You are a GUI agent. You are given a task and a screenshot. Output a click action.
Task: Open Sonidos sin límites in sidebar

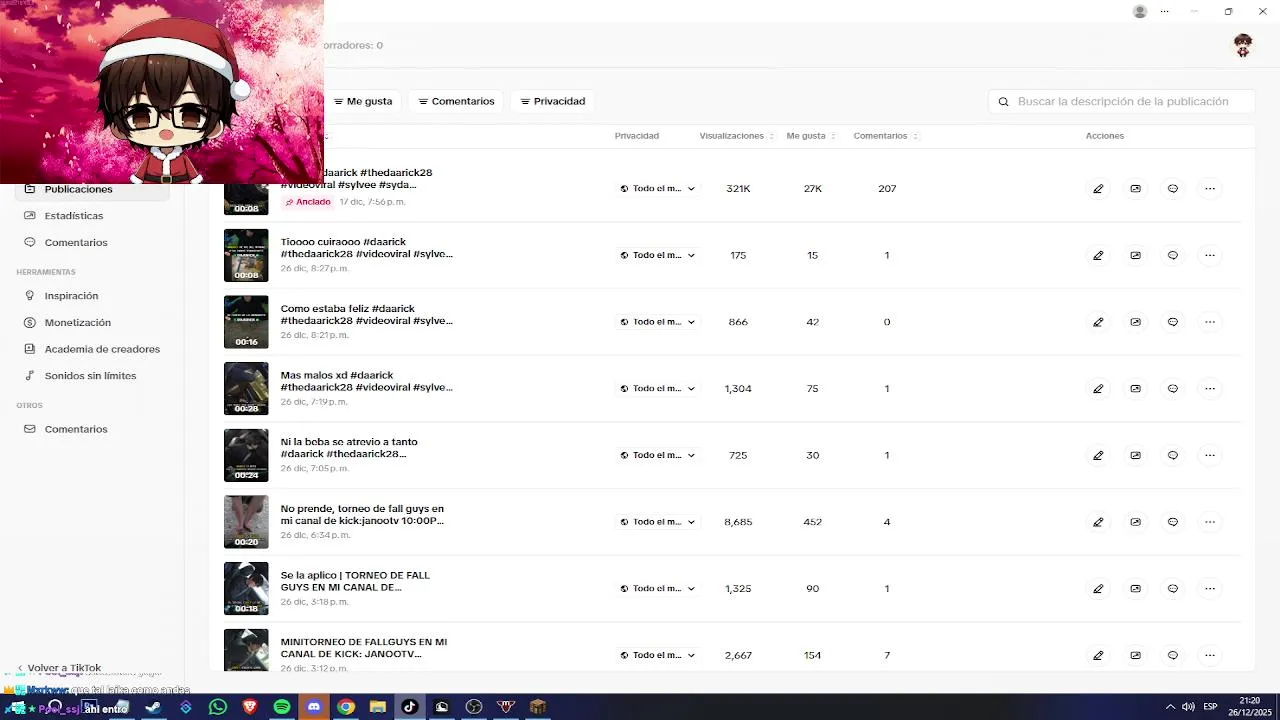click(x=92, y=376)
